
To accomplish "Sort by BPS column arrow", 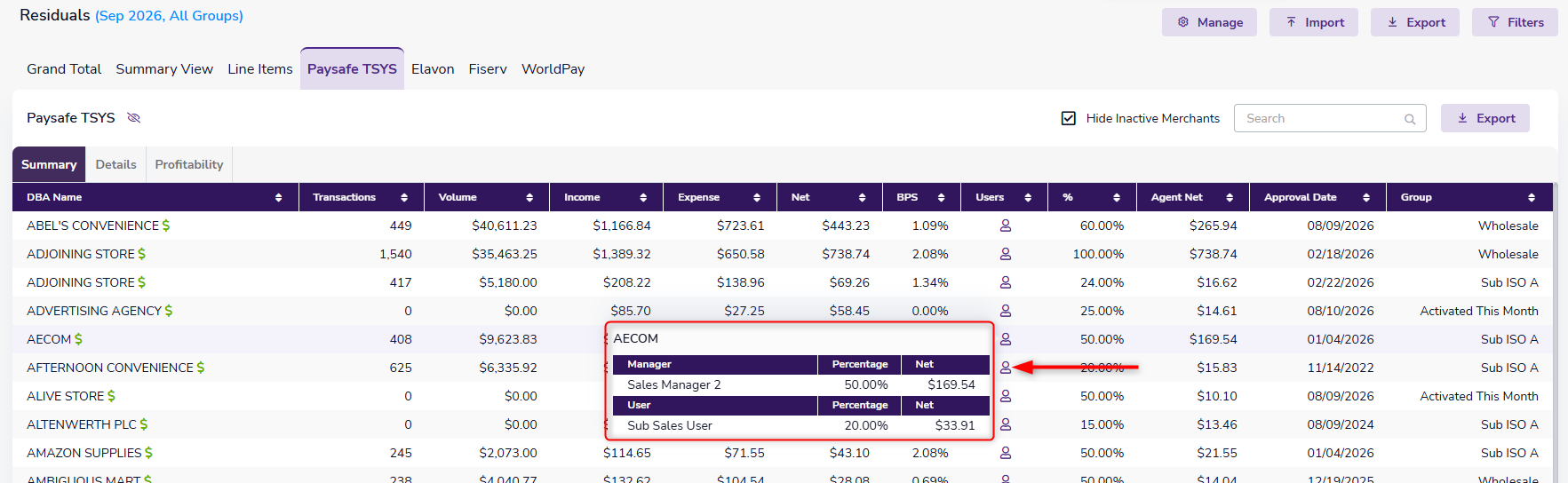I will pos(941,197).
